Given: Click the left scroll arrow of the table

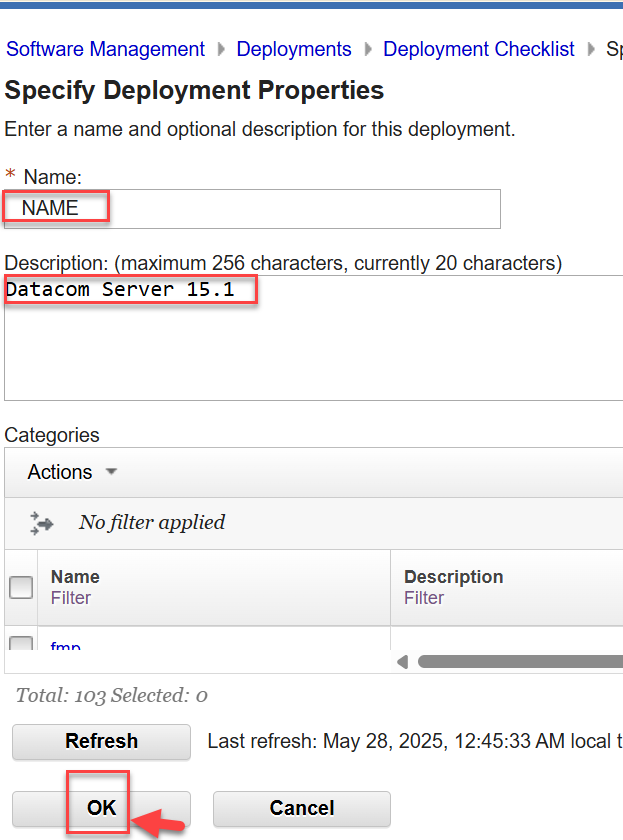Looking at the screenshot, I should pos(403,661).
